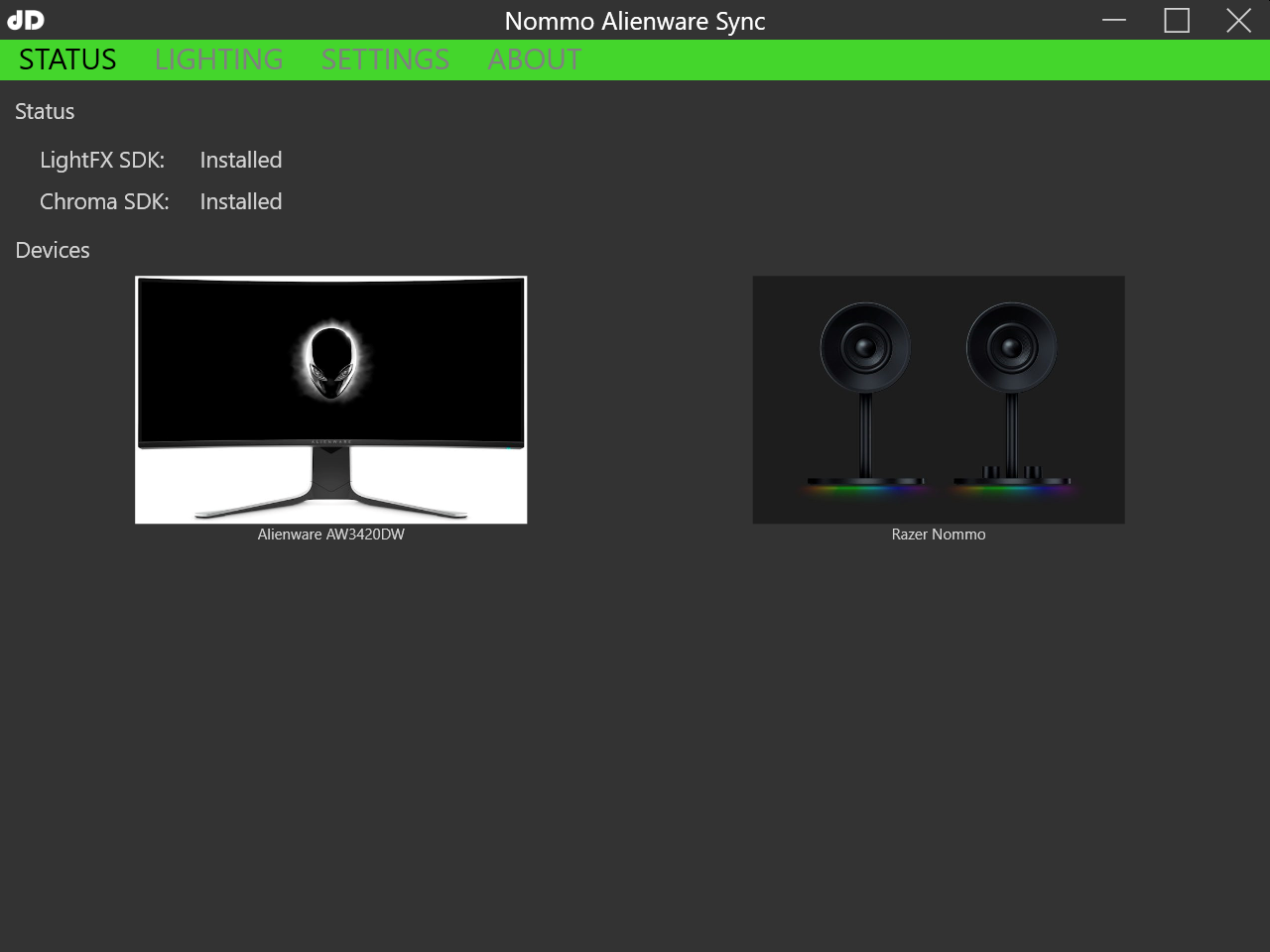The image size is (1270, 952).
Task: Click the 'LightFX SDK:' label
Action: pos(102,161)
